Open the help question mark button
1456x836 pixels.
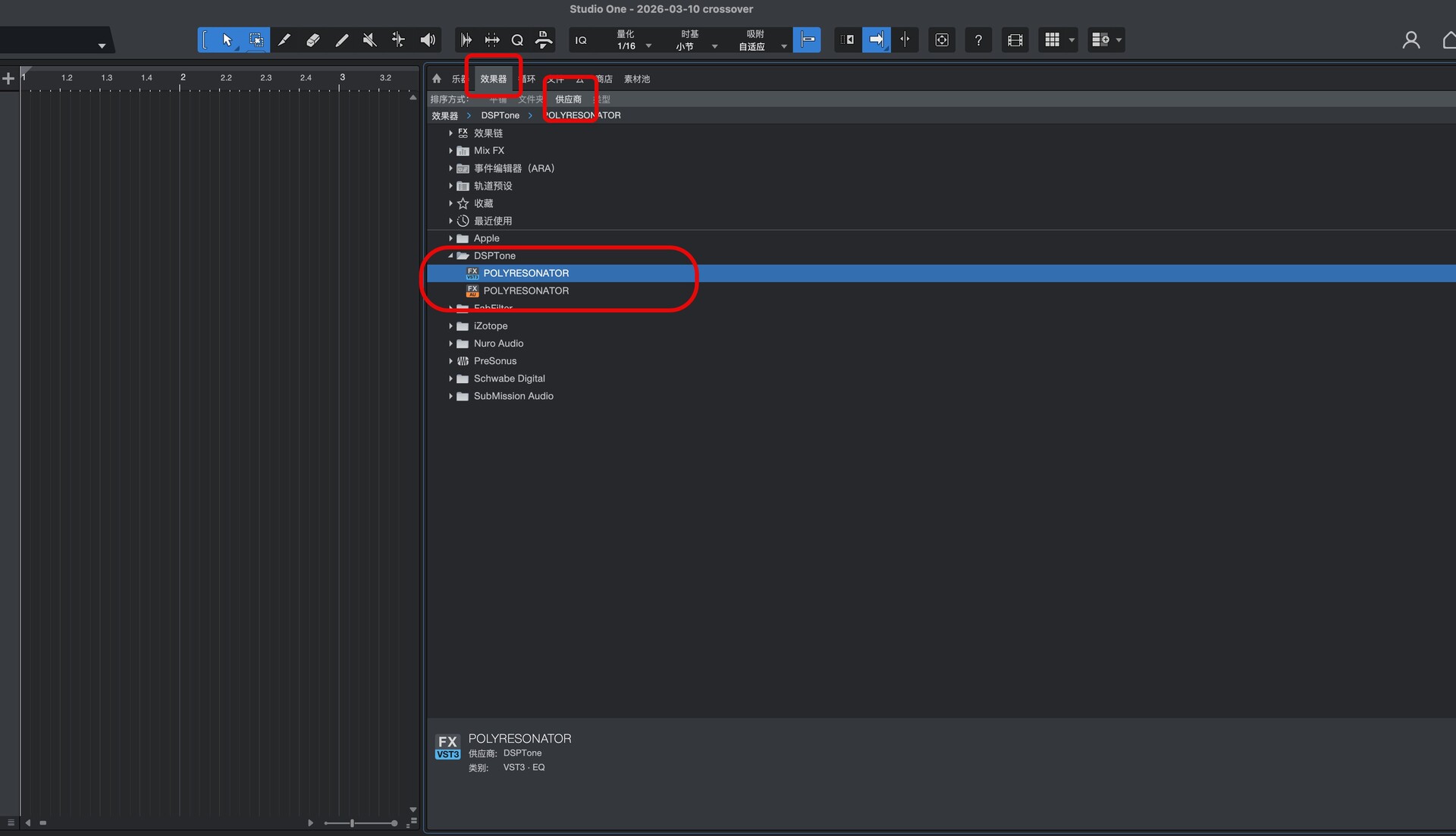978,40
